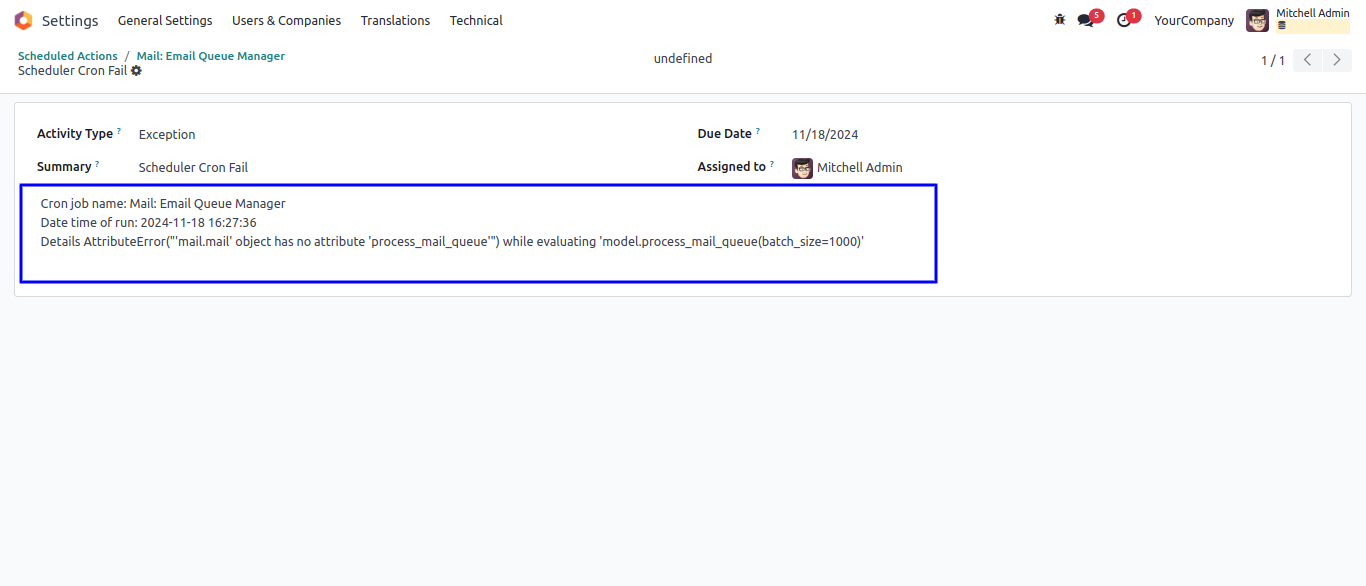Open the Activity Type field with Exception
The width and height of the screenshot is (1366, 586).
tap(167, 135)
